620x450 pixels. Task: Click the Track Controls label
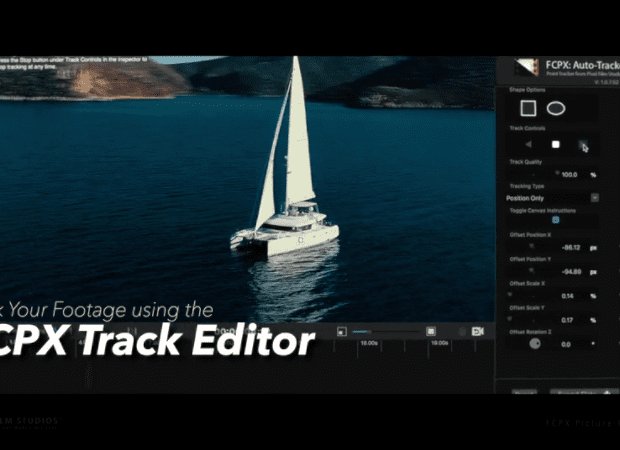click(527, 128)
